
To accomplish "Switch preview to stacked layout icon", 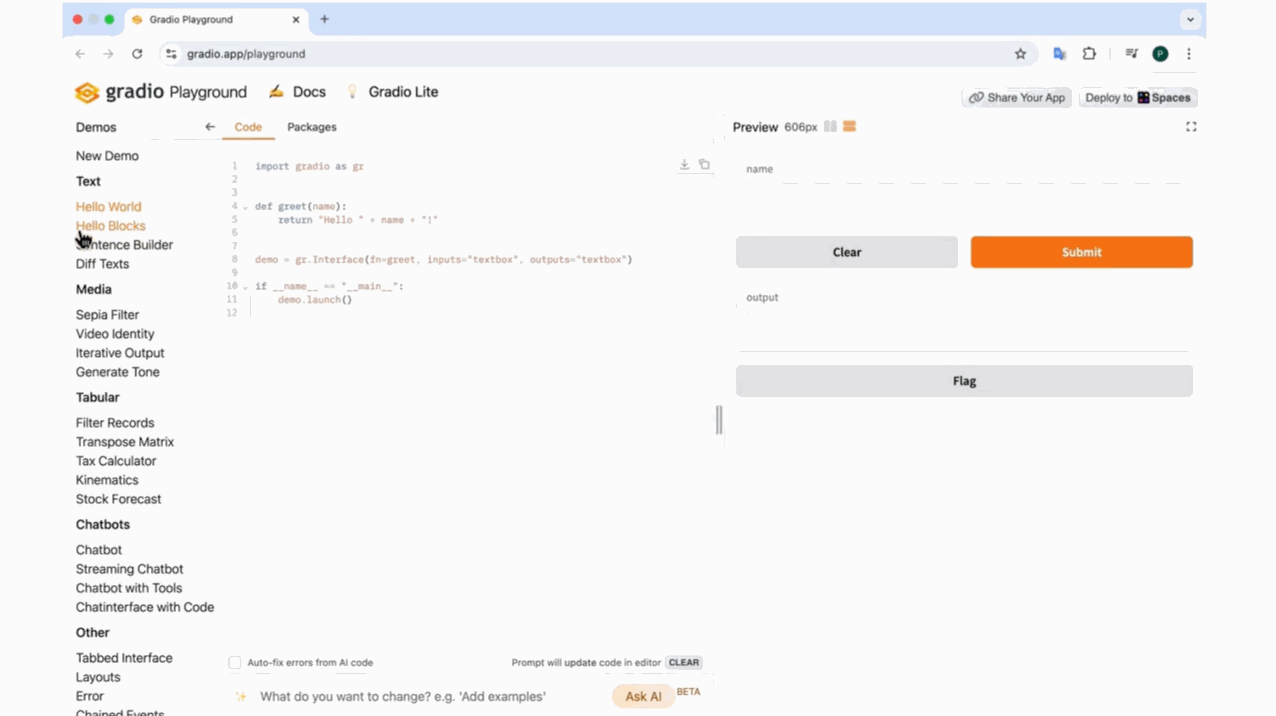I will click(849, 127).
